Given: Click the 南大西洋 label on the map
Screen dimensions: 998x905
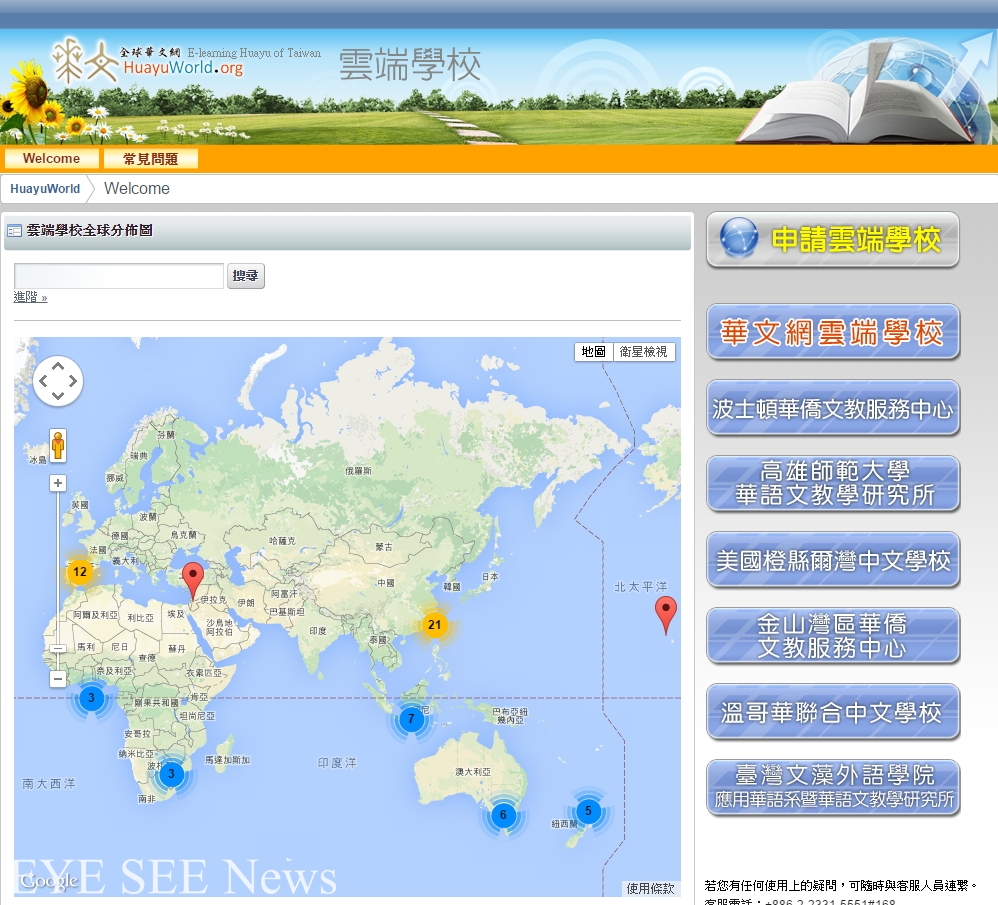Looking at the screenshot, I should coord(49,784).
